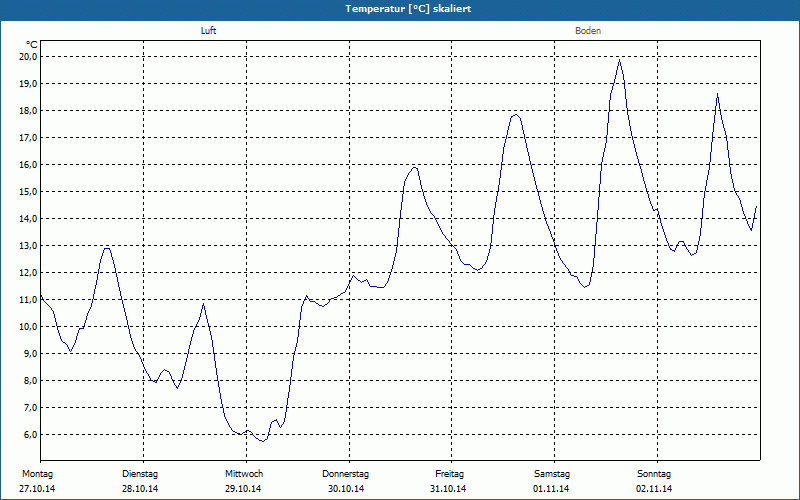Select the 10,0 y-axis label
Image resolution: width=800 pixels, height=500 pixels.
pyautogui.click(x=29, y=327)
